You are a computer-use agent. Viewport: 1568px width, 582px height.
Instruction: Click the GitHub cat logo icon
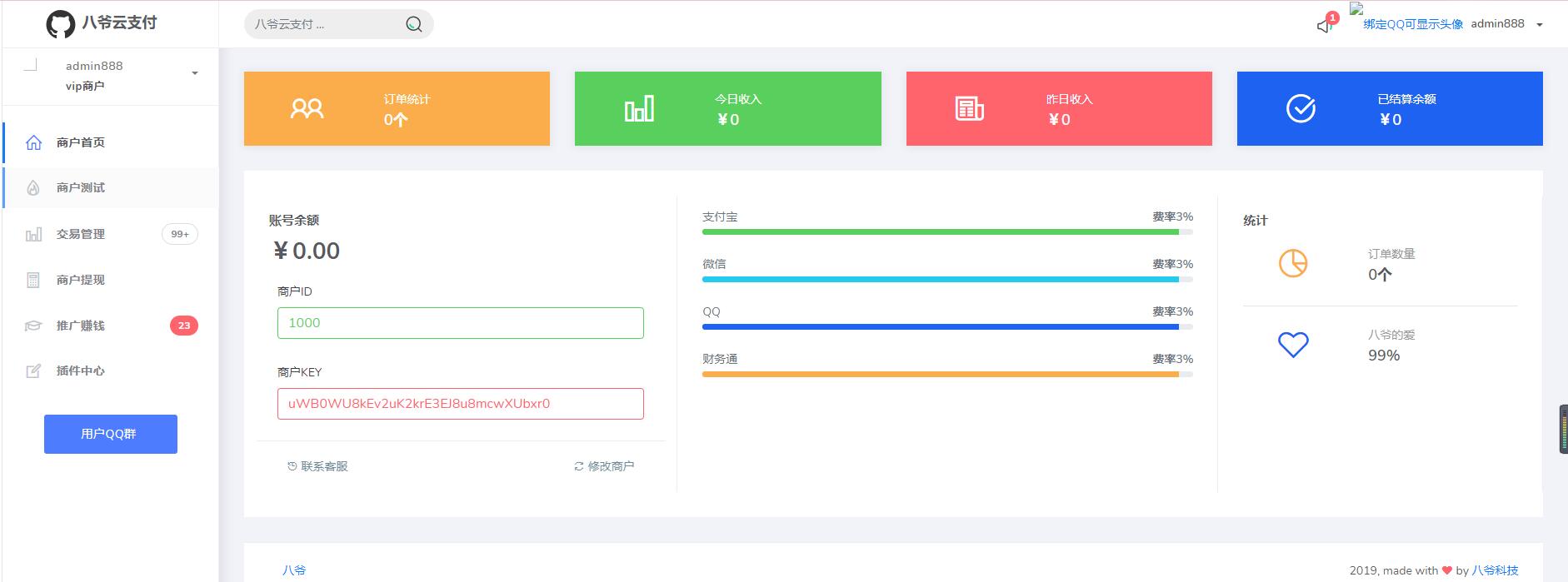tap(60, 24)
